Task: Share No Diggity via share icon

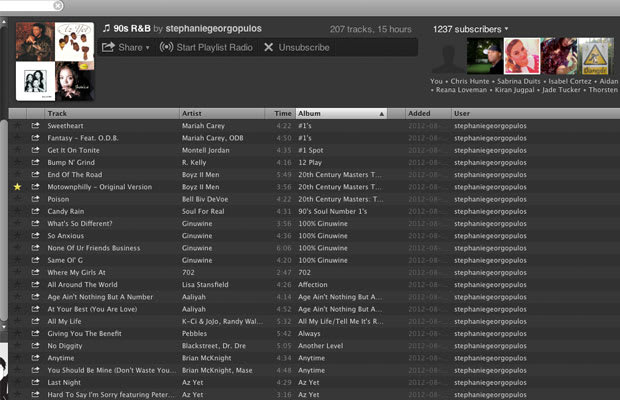Action: pyautogui.click(x=36, y=346)
